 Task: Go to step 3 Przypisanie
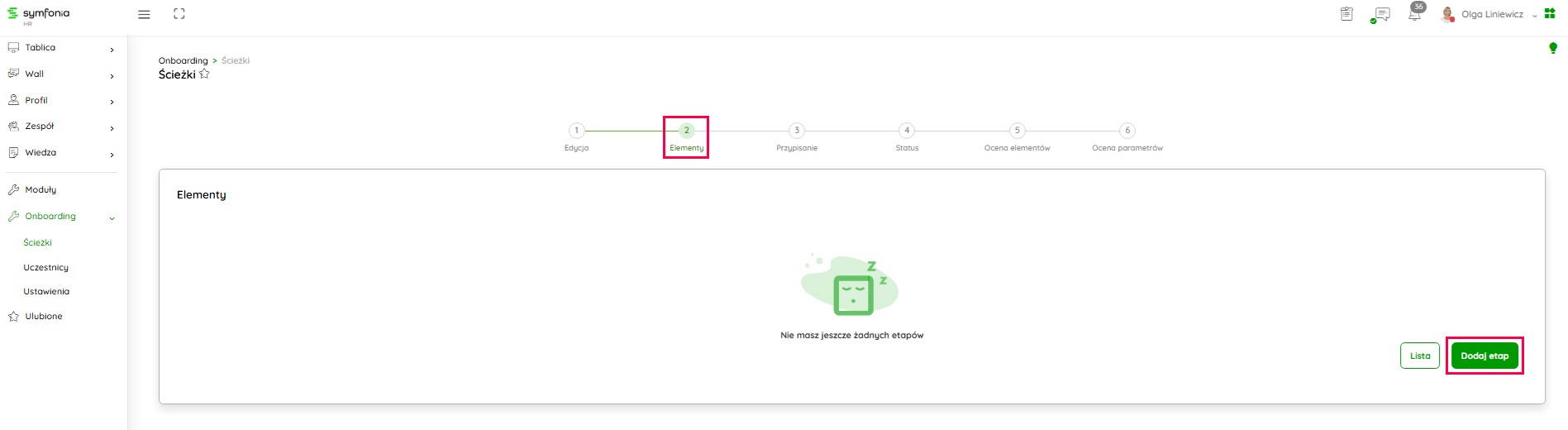click(796, 131)
